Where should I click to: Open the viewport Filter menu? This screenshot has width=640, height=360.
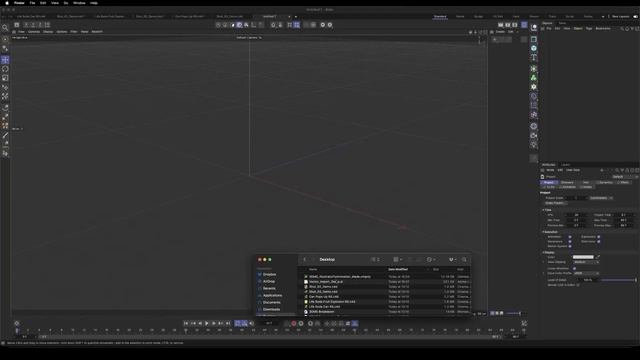click(73, 32)
